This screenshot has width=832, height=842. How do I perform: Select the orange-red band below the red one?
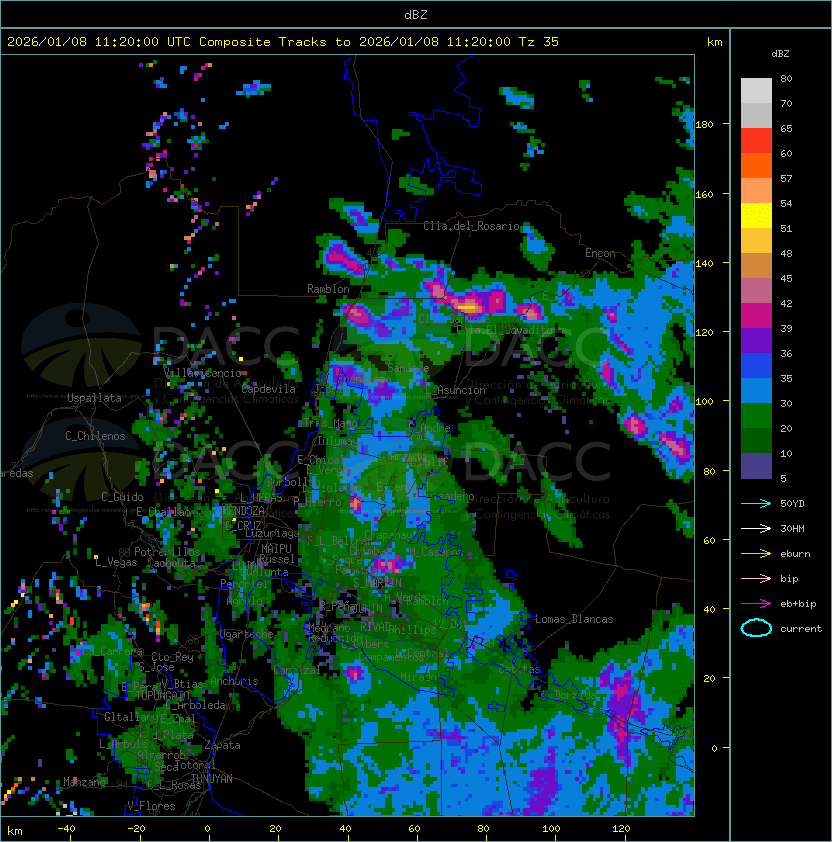(x=756, y=166)
